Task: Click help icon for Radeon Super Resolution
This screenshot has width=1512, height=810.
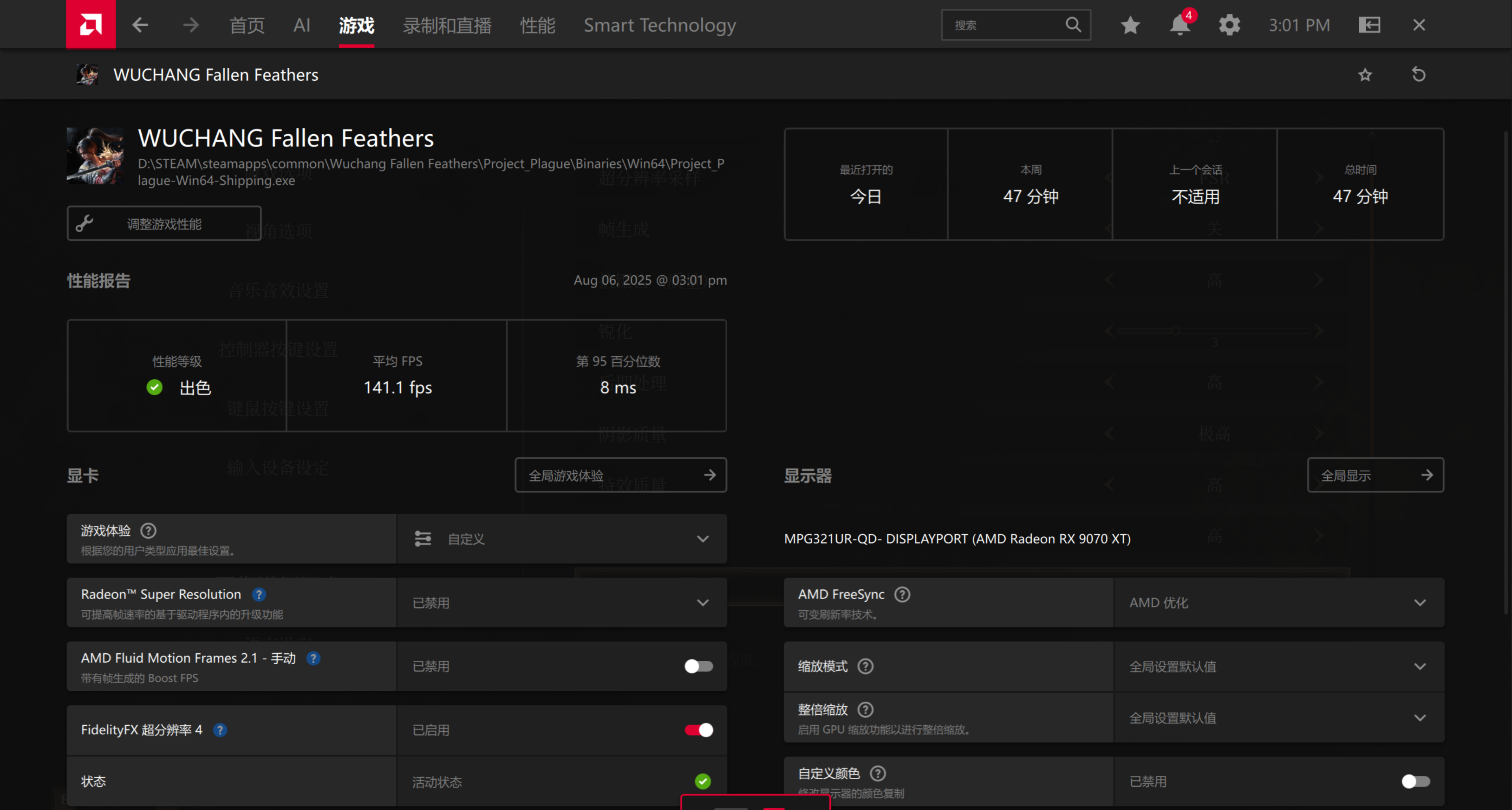Action: [259, 594]
